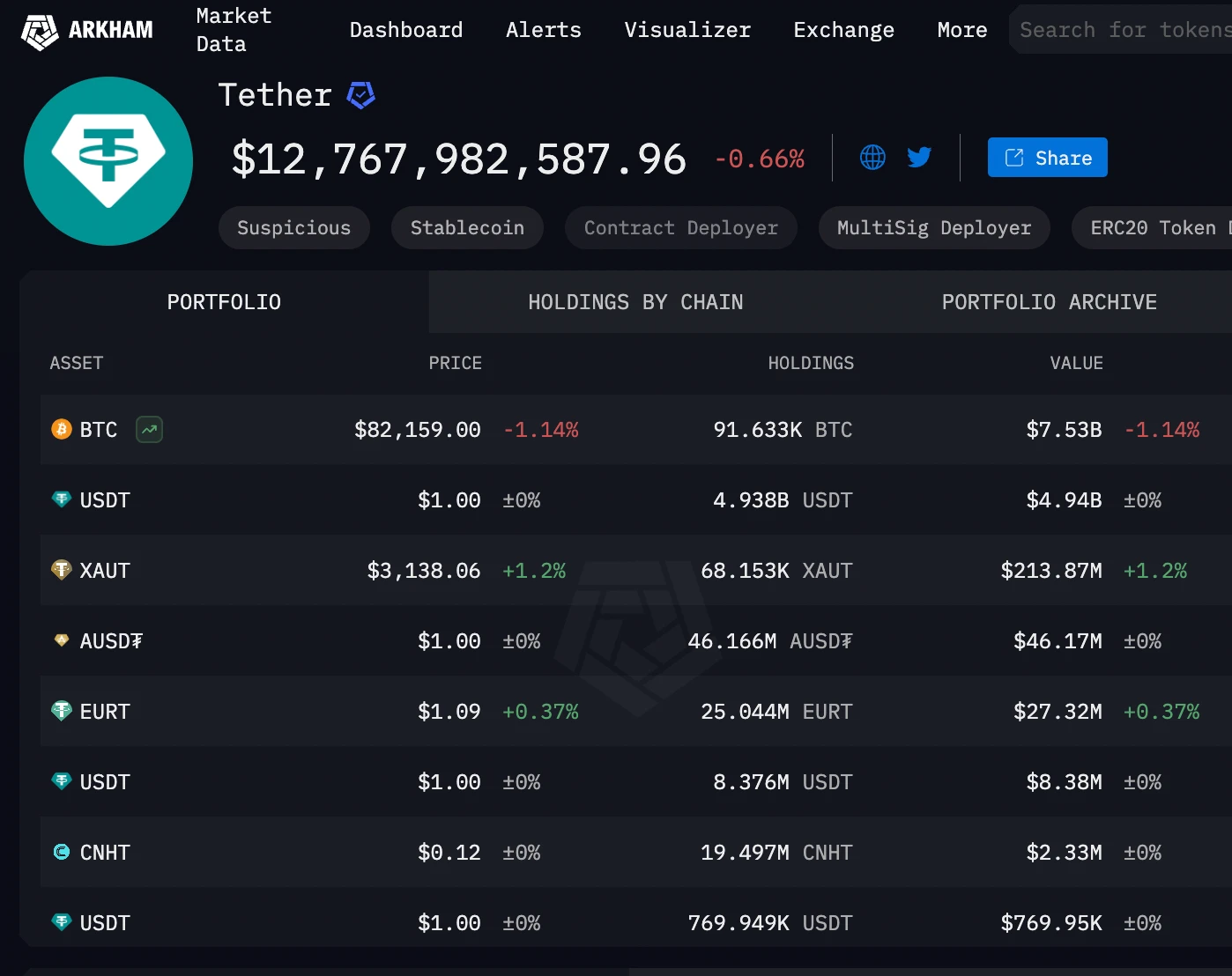The image size is (1232, 976).
Task: Click the XAUT asset name
Action: 105,571
